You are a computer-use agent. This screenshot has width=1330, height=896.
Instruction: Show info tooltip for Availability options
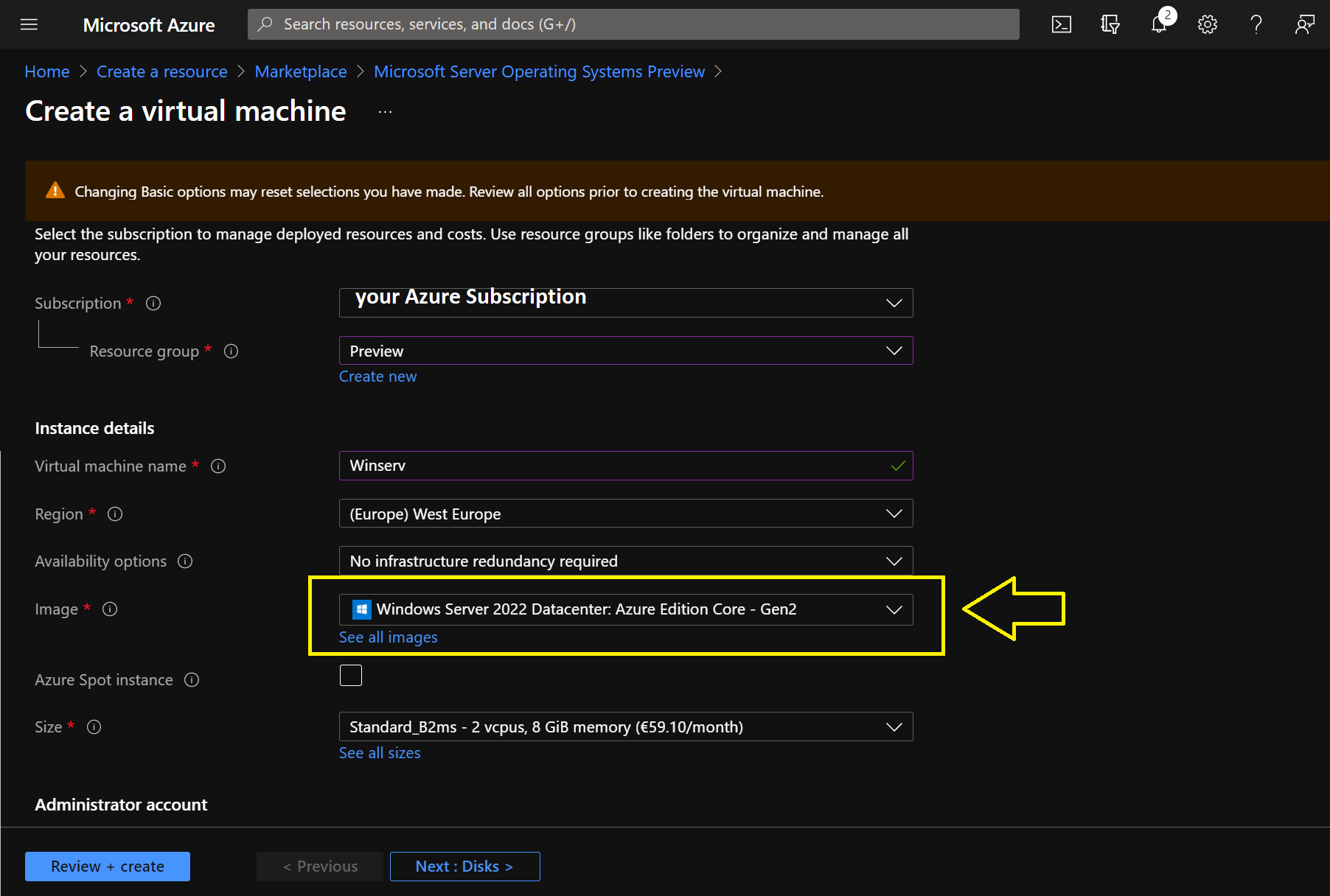click(x=185, y=561)
